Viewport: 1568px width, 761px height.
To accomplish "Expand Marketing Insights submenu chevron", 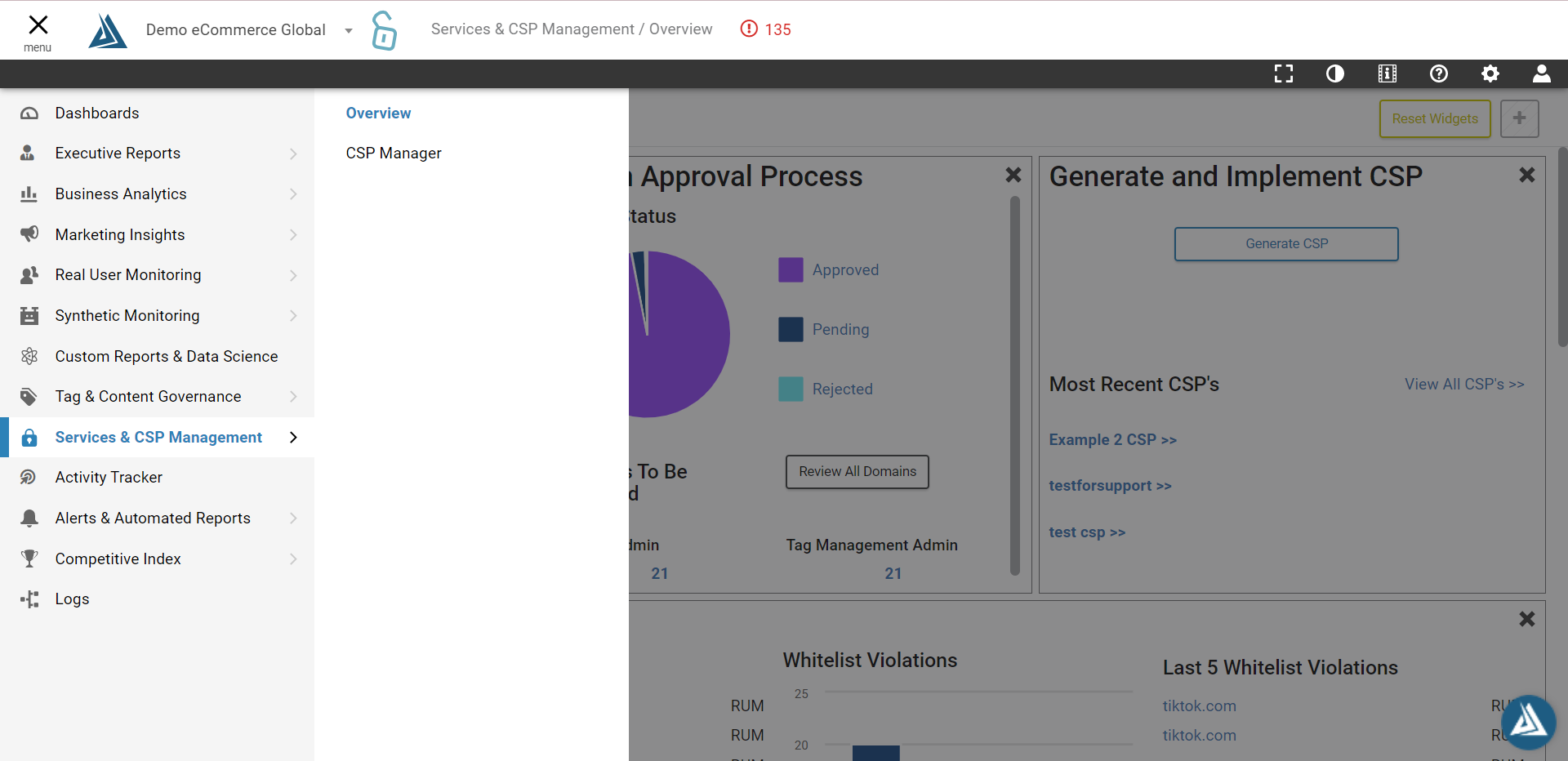I will [x=293, y=234].
